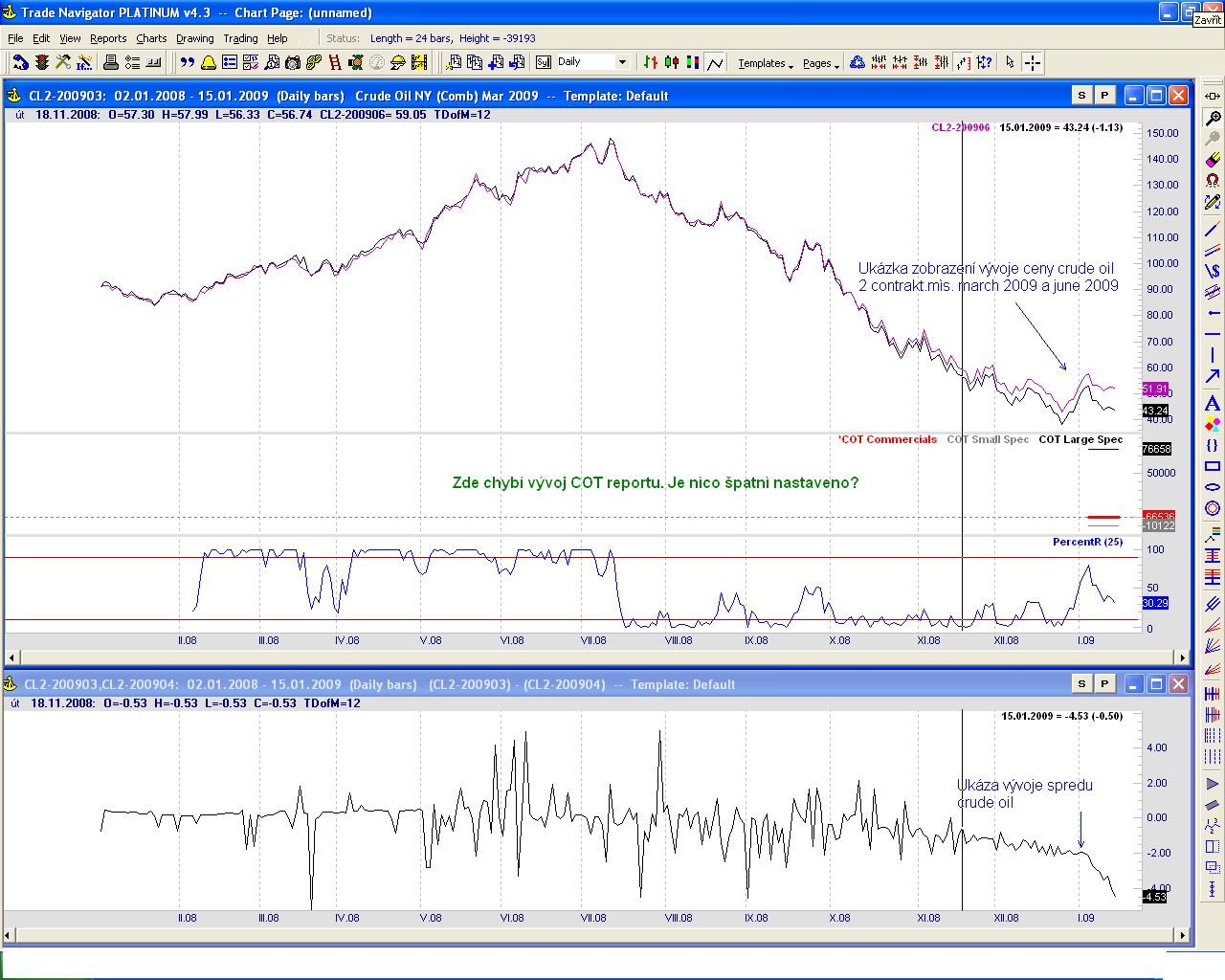Click the COT Large Spec legend label
Viewport: 1225px width, 980px height.
click(x=1080, y=440)
